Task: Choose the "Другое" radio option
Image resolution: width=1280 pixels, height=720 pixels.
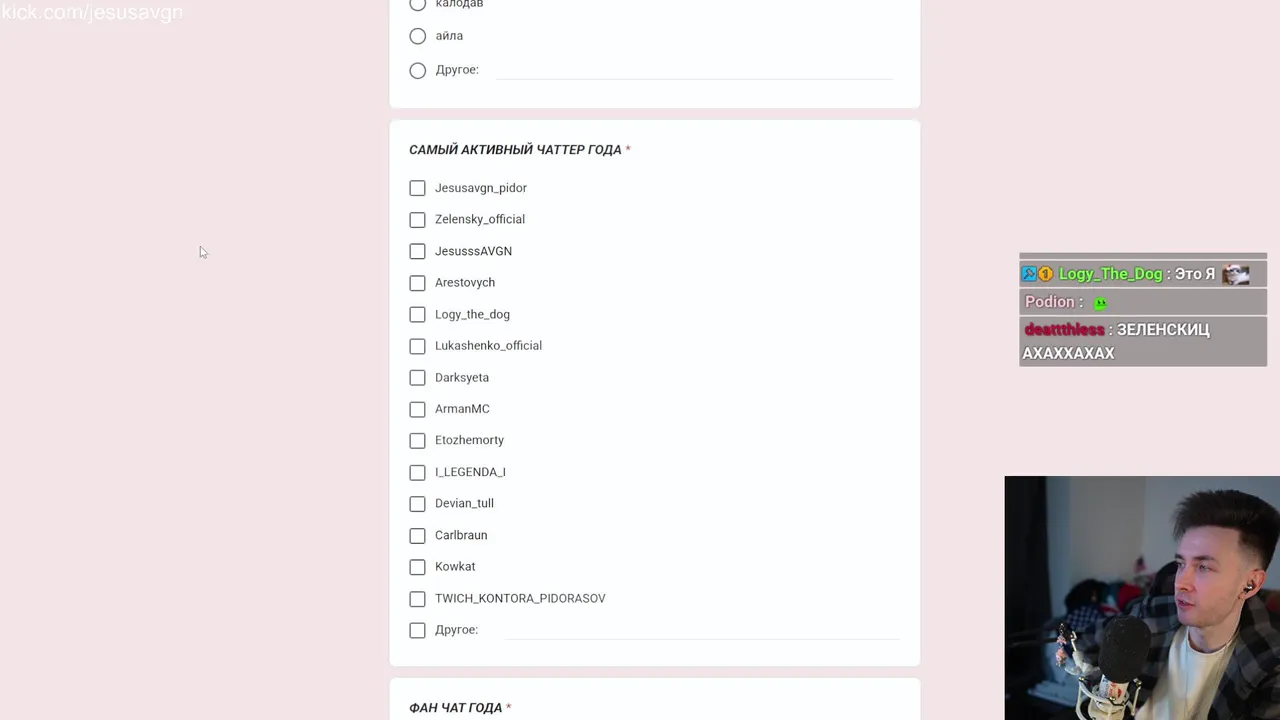Action: pyautogui.click(x=418, y=70)
